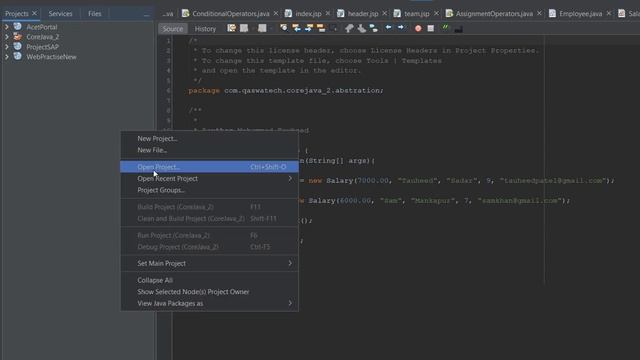Click the Shift Line Left arrow icon
640x360 pixels.
tap(388, 28)
